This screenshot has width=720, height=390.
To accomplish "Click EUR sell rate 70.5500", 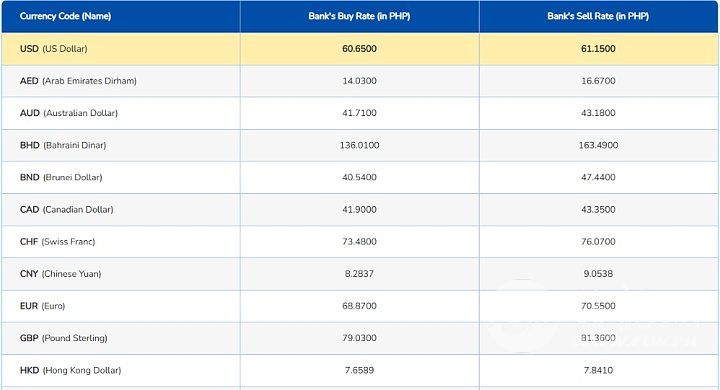I will tap(598, 306).
